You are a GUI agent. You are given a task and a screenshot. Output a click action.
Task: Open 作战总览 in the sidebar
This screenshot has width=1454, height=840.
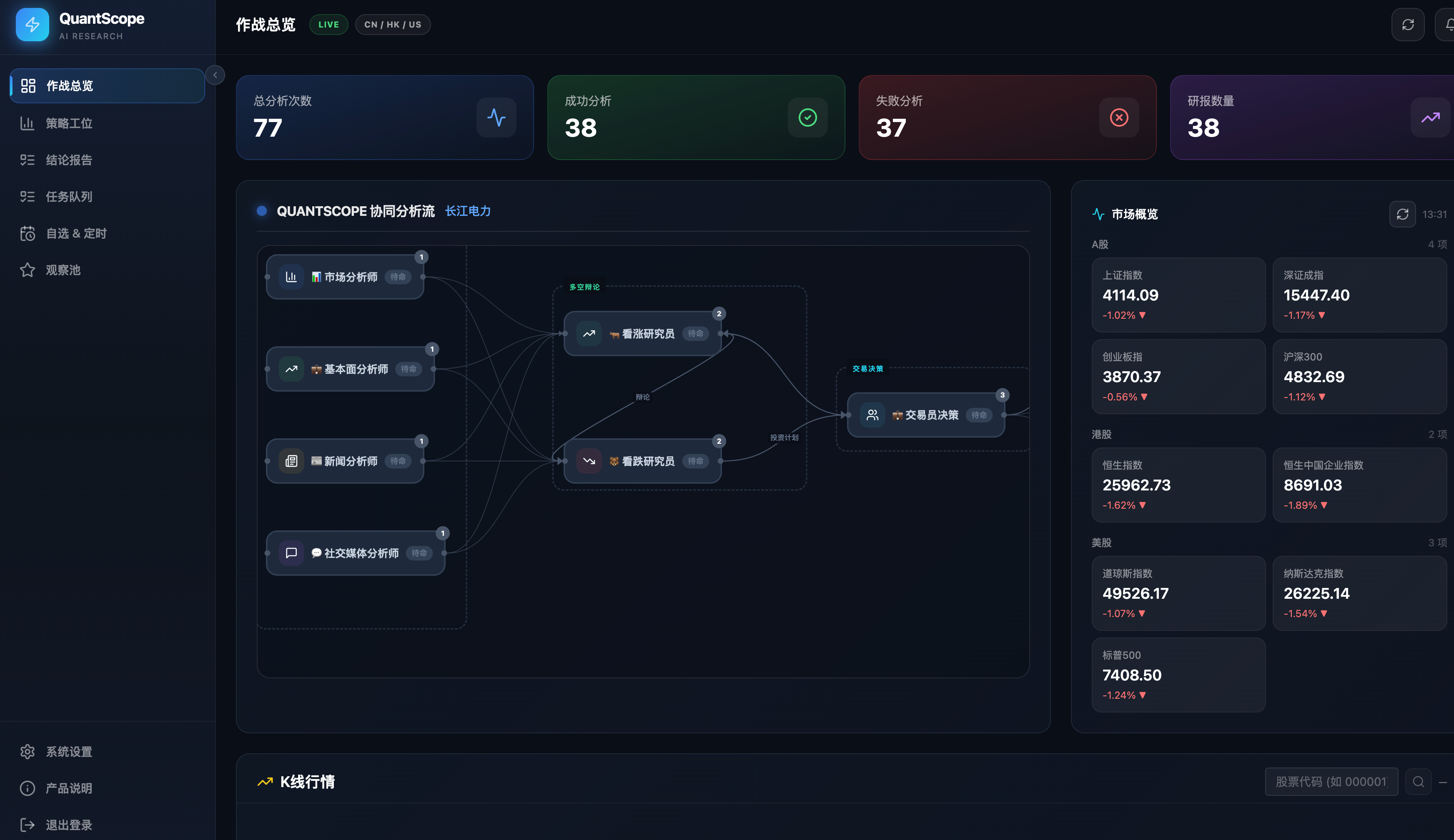click(x=107, y=86)
